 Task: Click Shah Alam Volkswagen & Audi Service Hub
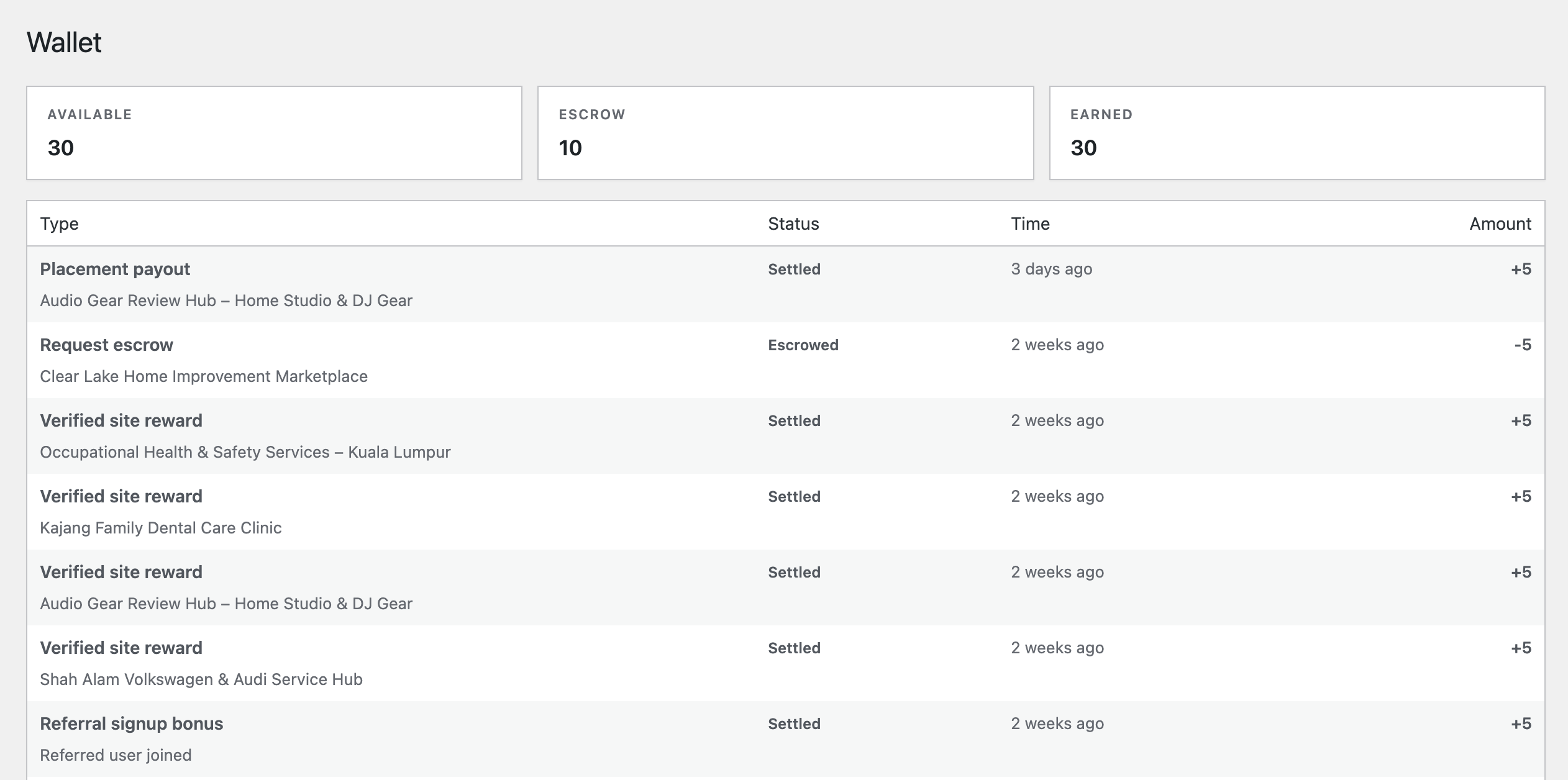[201, 679]
